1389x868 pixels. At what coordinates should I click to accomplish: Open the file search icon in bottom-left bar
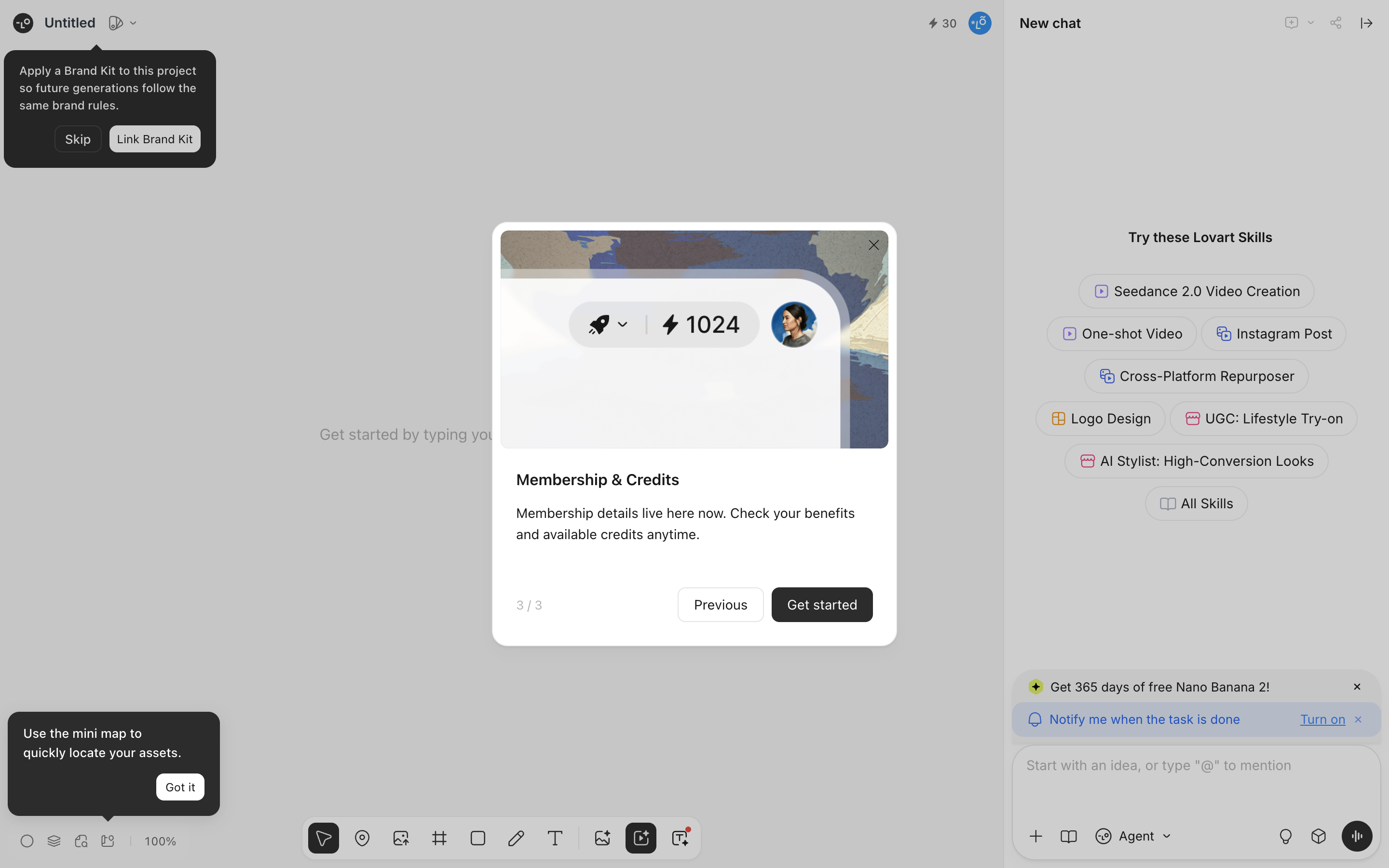[81, 841]
